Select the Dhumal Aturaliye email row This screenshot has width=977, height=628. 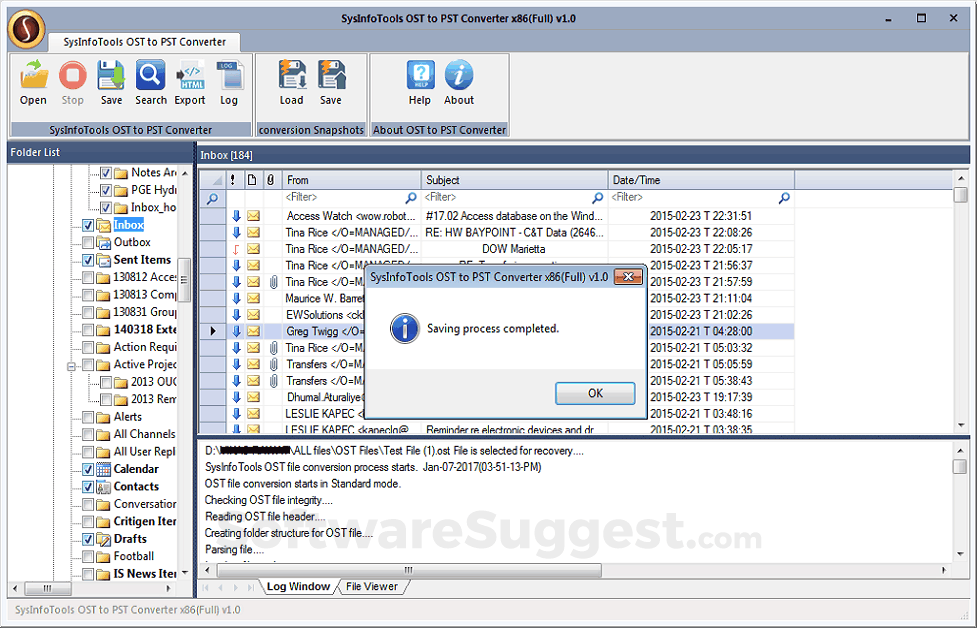497,397
